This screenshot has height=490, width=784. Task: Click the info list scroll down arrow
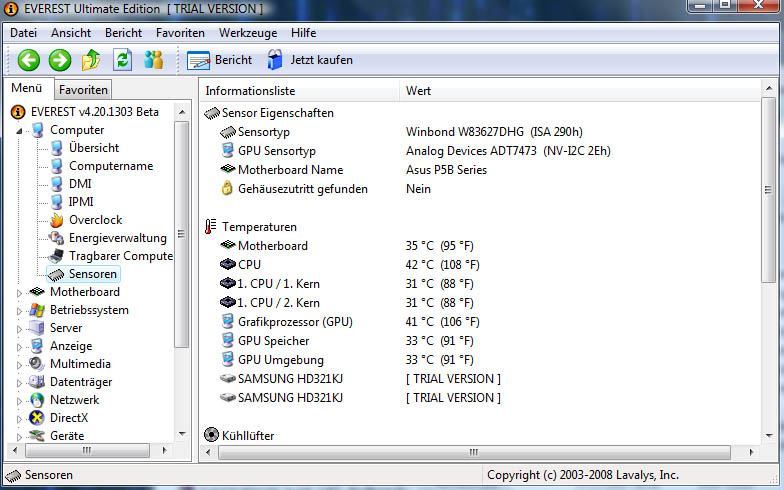tap(768, 436)
